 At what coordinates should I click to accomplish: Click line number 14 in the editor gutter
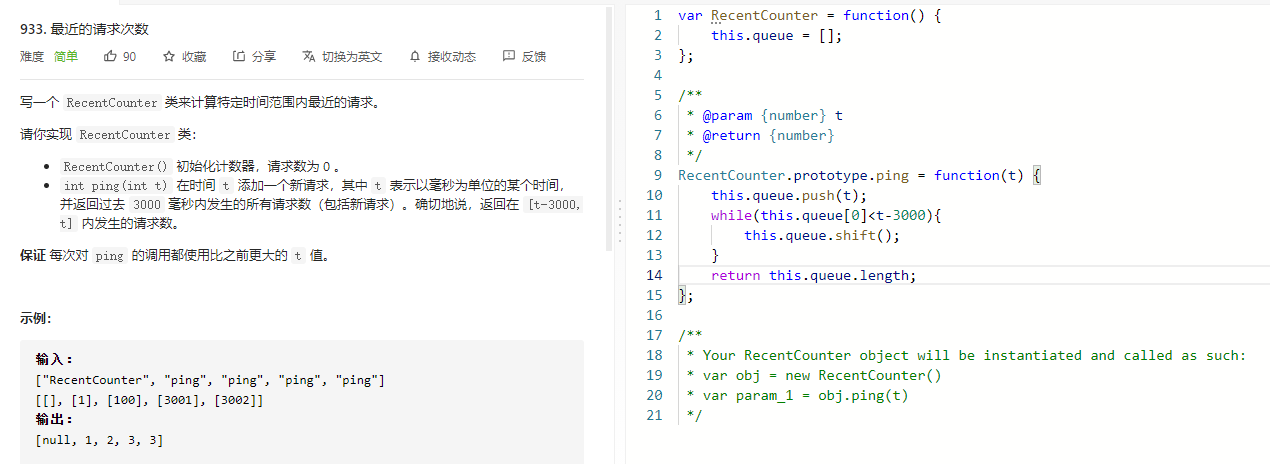654,275
